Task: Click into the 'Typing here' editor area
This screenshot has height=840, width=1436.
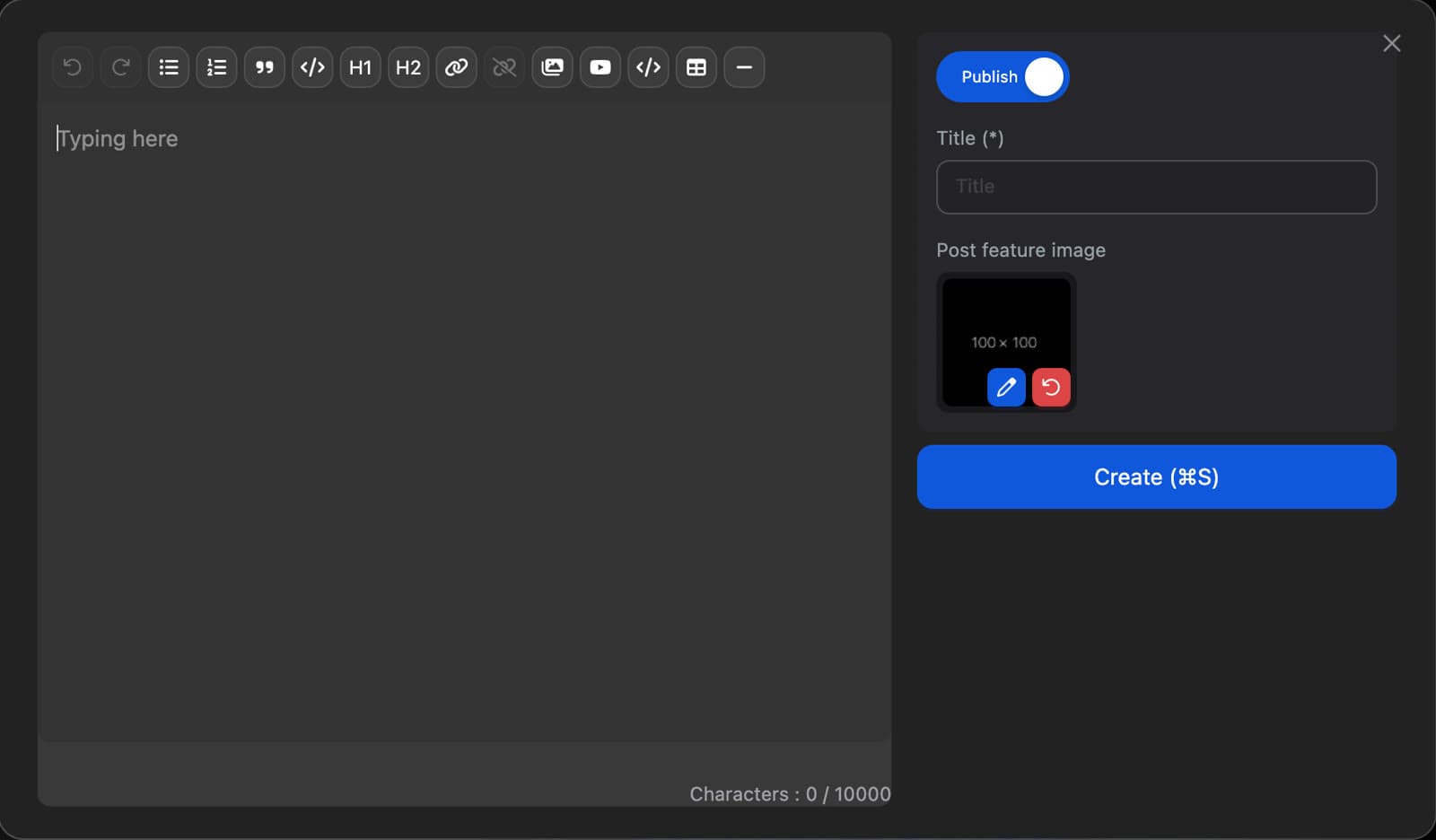Action: click(x=464, y=422)
